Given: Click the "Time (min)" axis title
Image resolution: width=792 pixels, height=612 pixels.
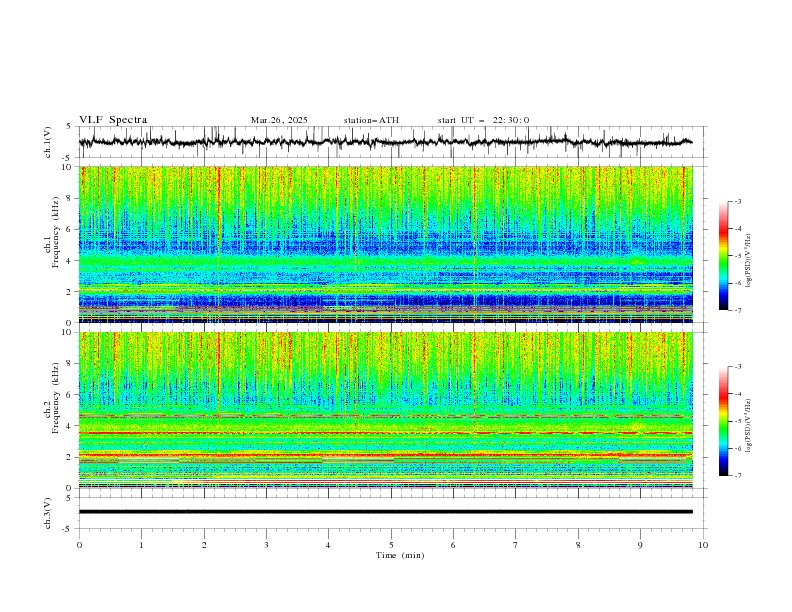Looking at the screenshot, I should (400, 555).
